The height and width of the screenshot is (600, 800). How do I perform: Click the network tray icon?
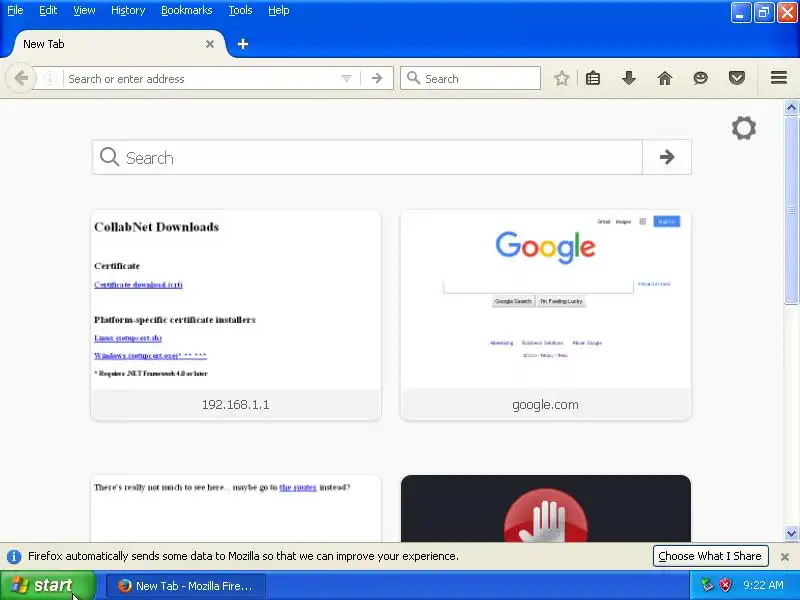tap(707, 585)
